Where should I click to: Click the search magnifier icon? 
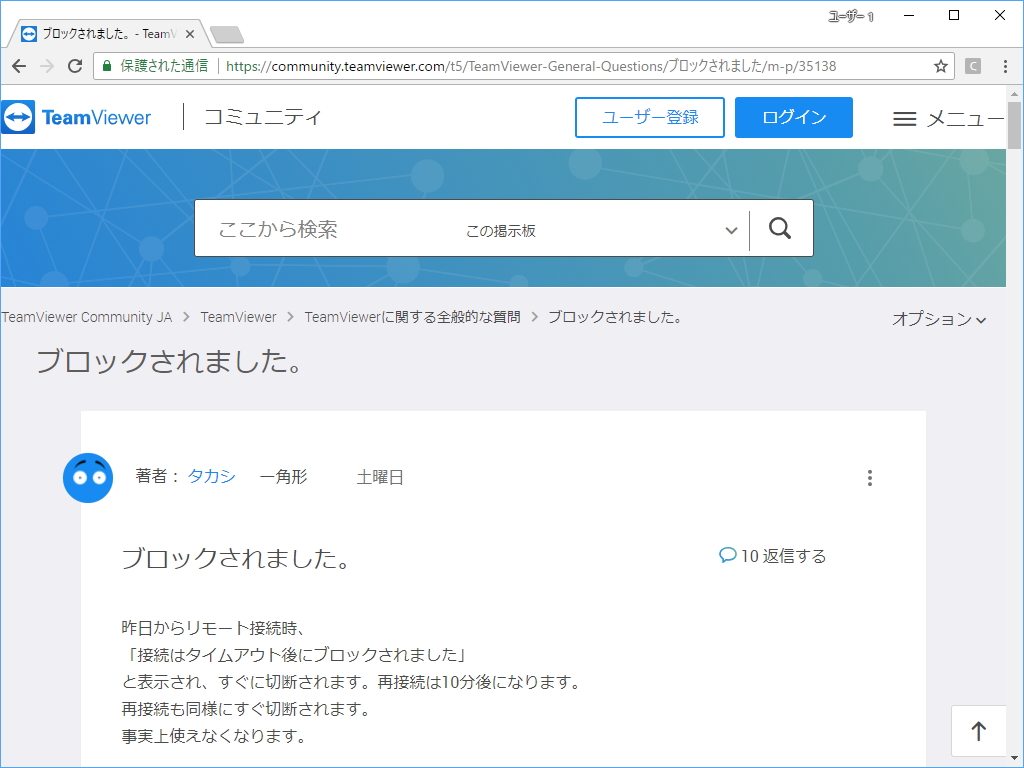click(x=779, y=228)
